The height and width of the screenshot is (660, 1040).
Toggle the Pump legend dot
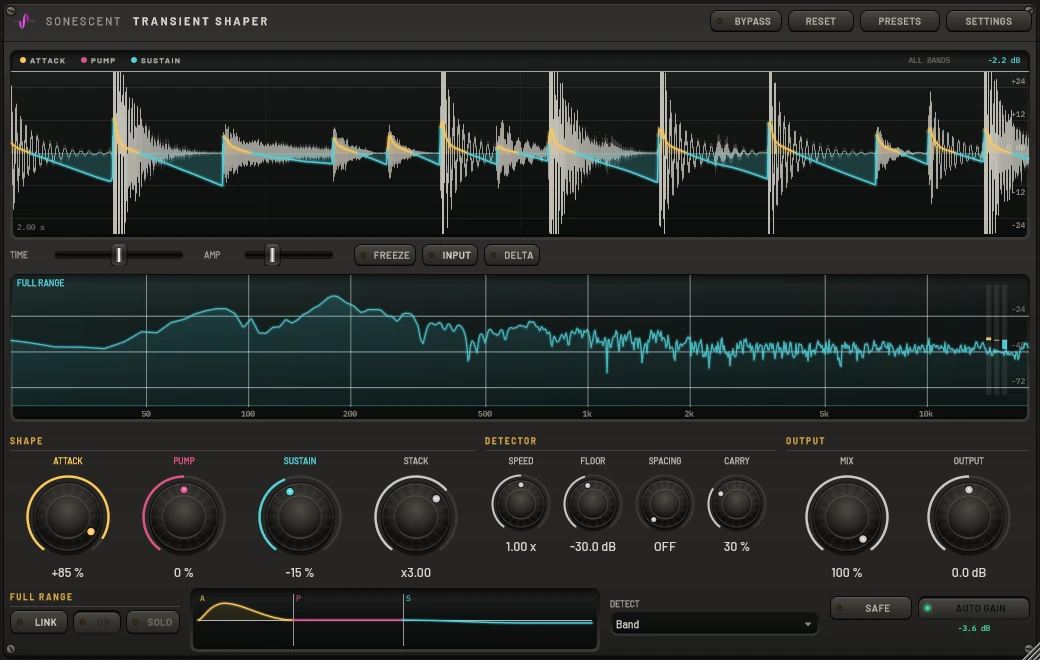[x=84, y=60]
